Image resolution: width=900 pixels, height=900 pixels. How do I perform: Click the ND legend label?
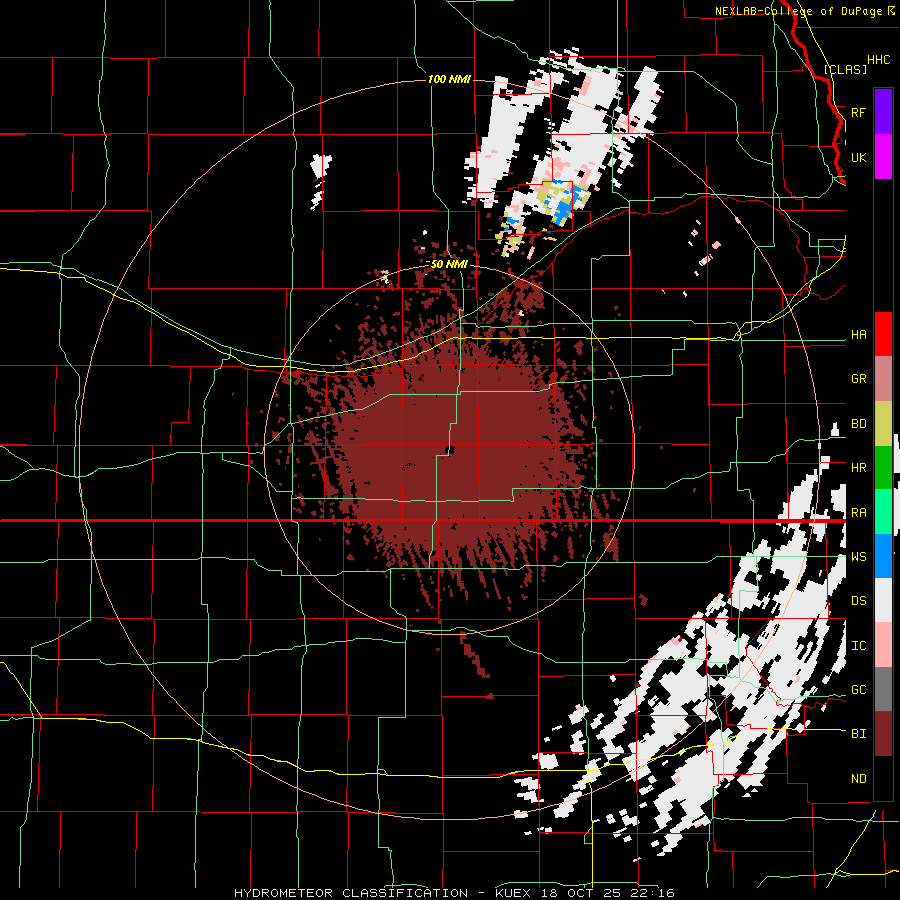pos(858,779)
